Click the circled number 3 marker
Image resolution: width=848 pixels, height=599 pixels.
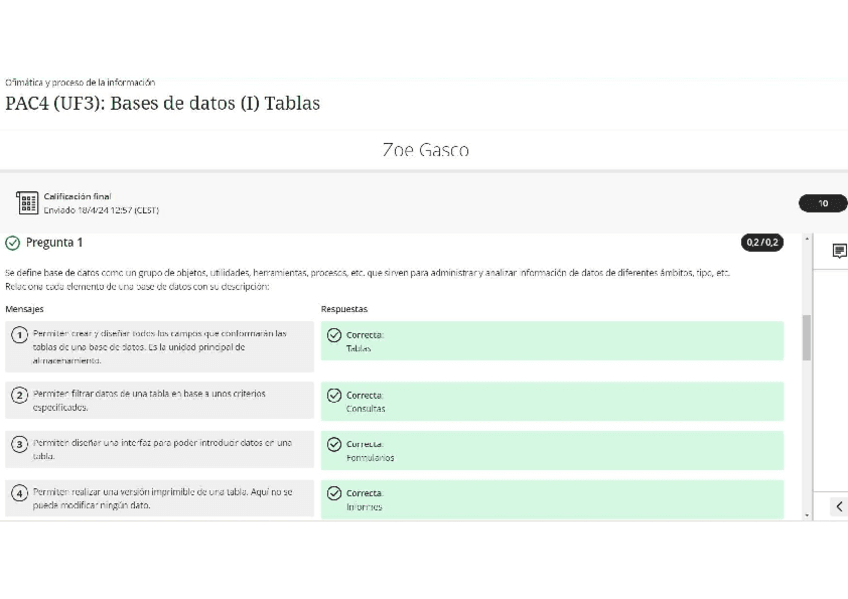tap(19, 444)
